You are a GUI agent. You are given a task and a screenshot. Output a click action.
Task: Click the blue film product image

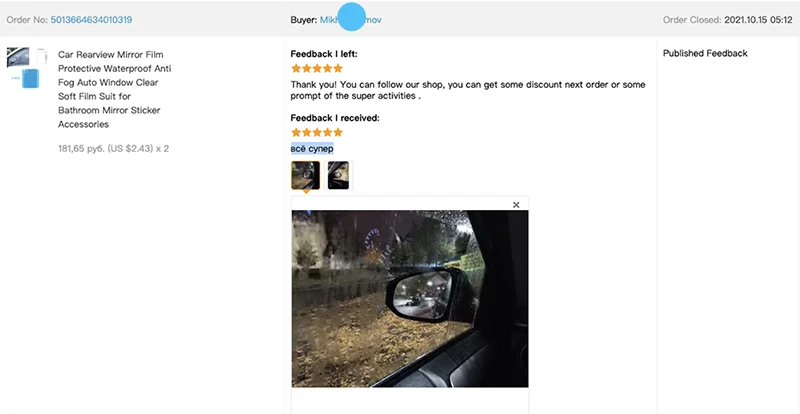click(31, 78)
